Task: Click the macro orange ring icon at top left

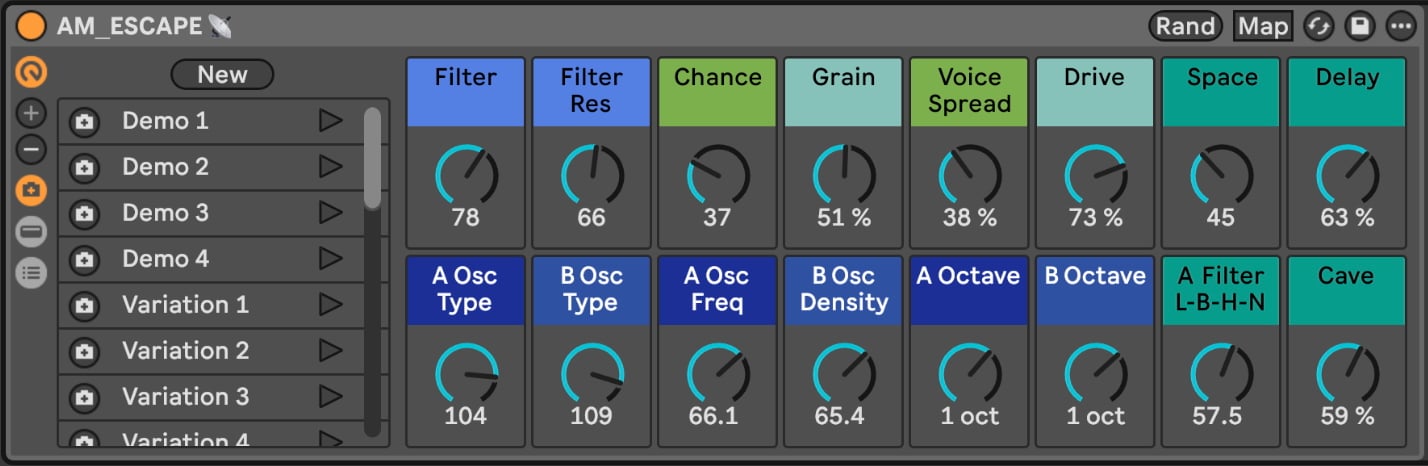Action: 32,73
